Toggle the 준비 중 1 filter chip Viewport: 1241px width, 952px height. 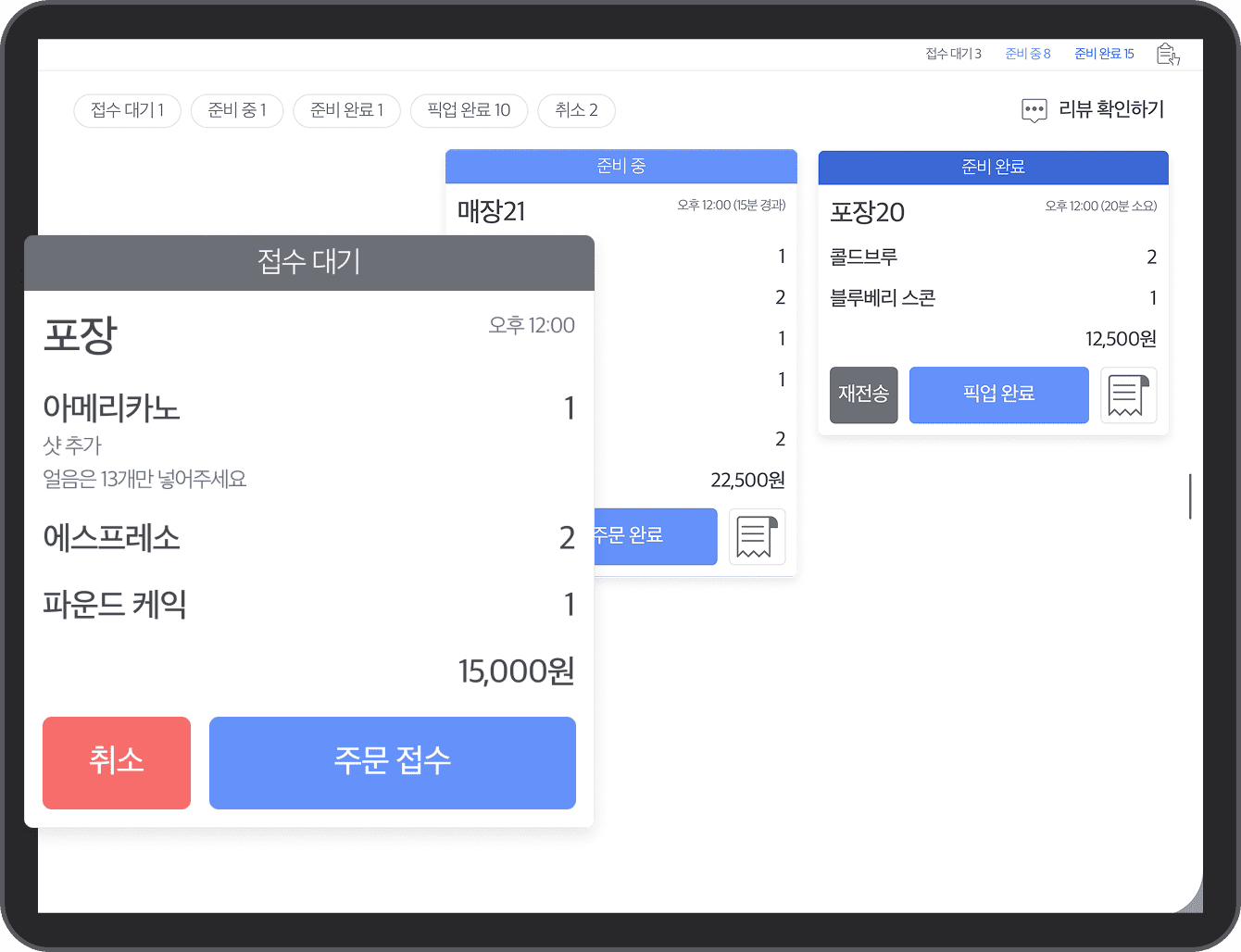click(236, 110)
